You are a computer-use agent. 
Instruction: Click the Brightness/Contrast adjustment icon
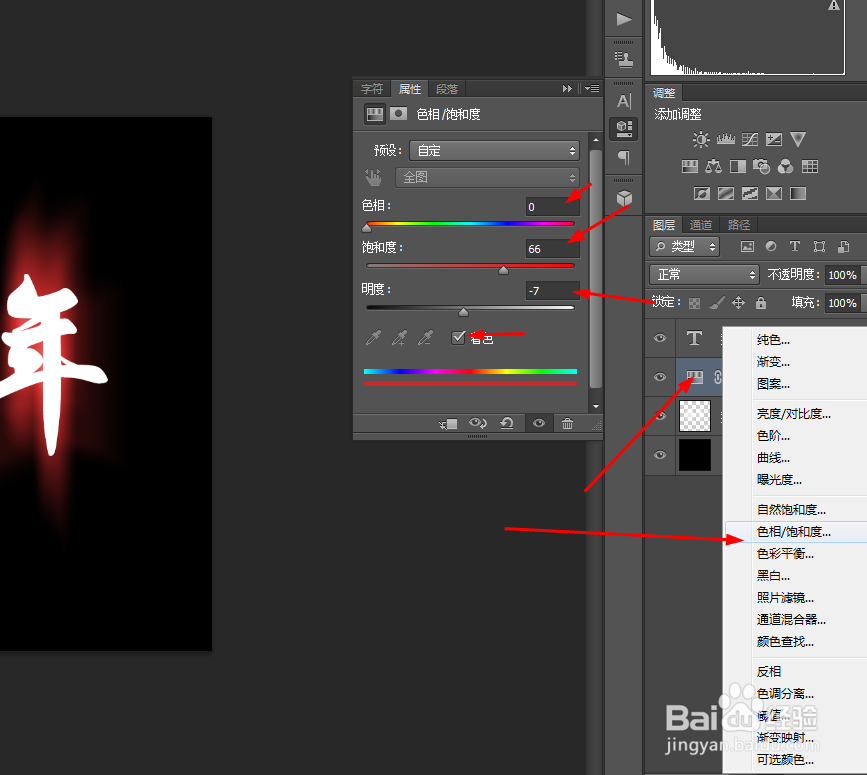click(x=702, y=139)
